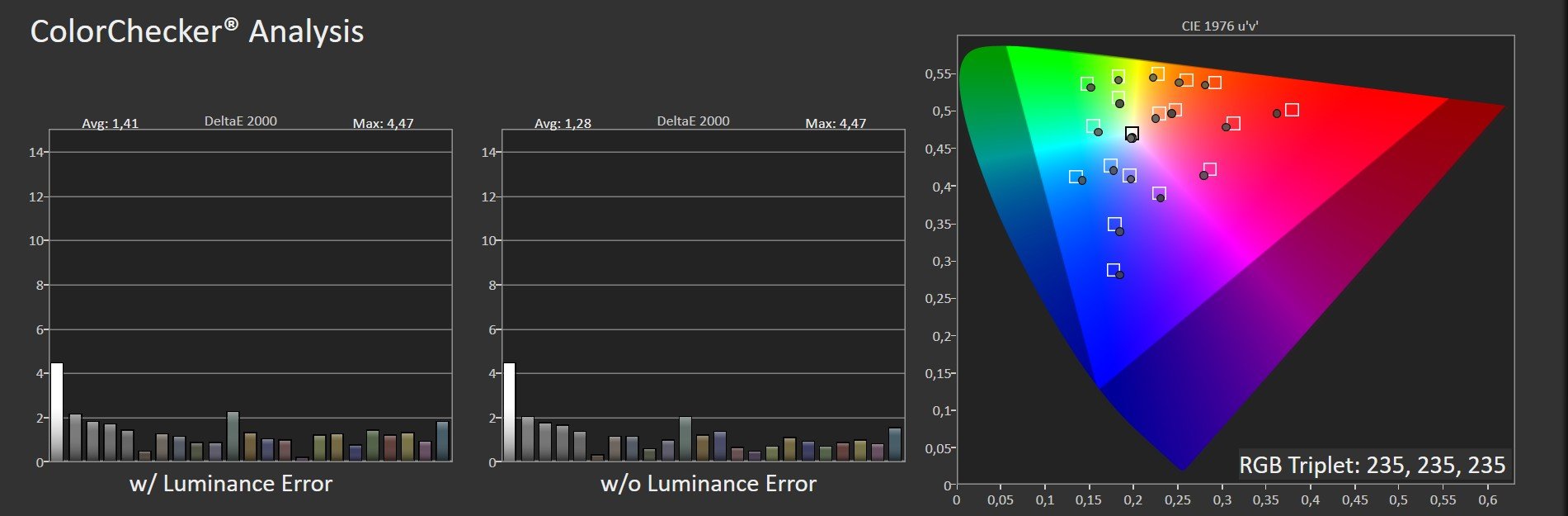Click the white bar in w/ Luminance Error chart

point(57,411)
